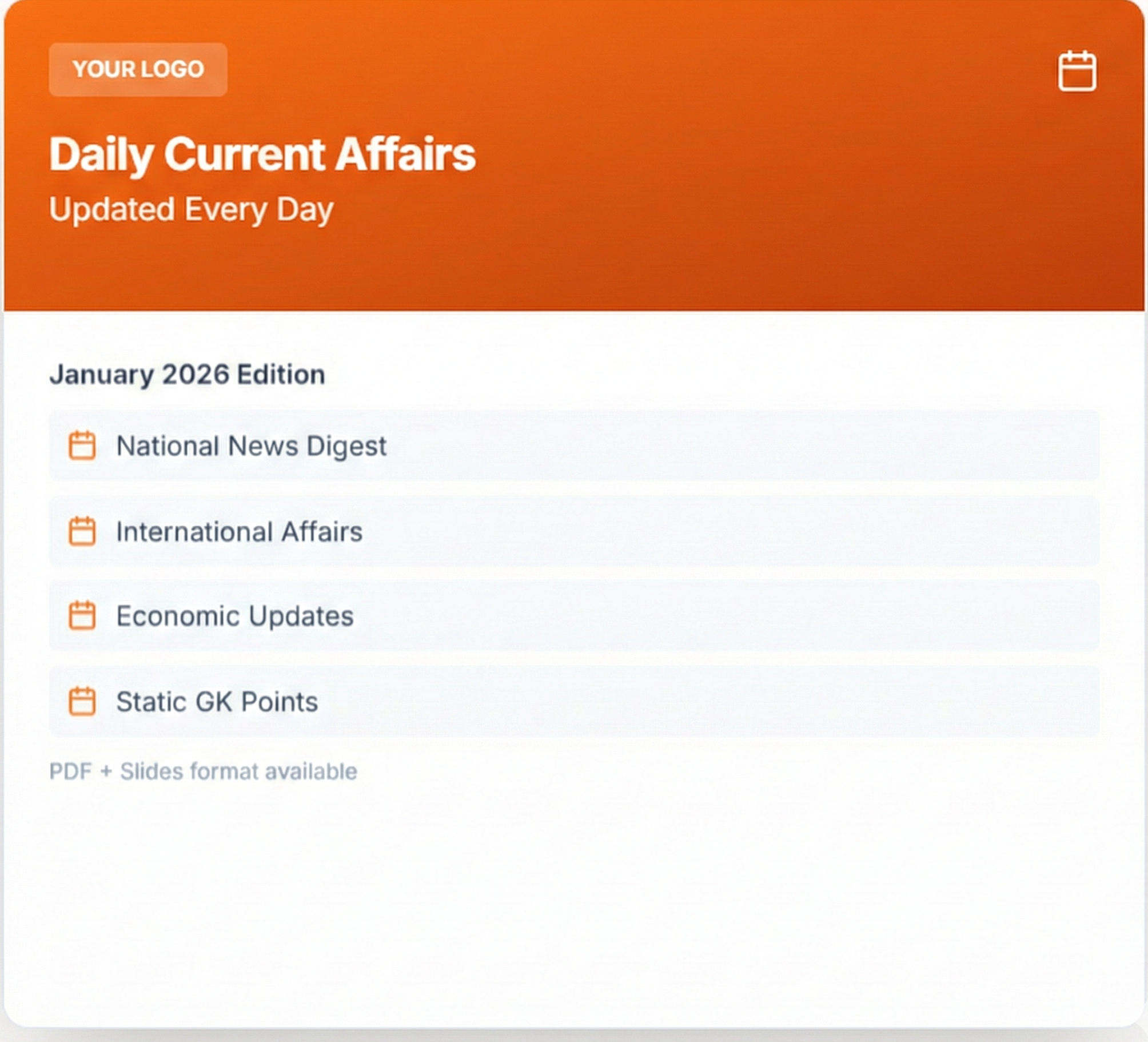Click calendar icon beside International Affairs
The image size is (1148, 1042).
pos(82,531)
